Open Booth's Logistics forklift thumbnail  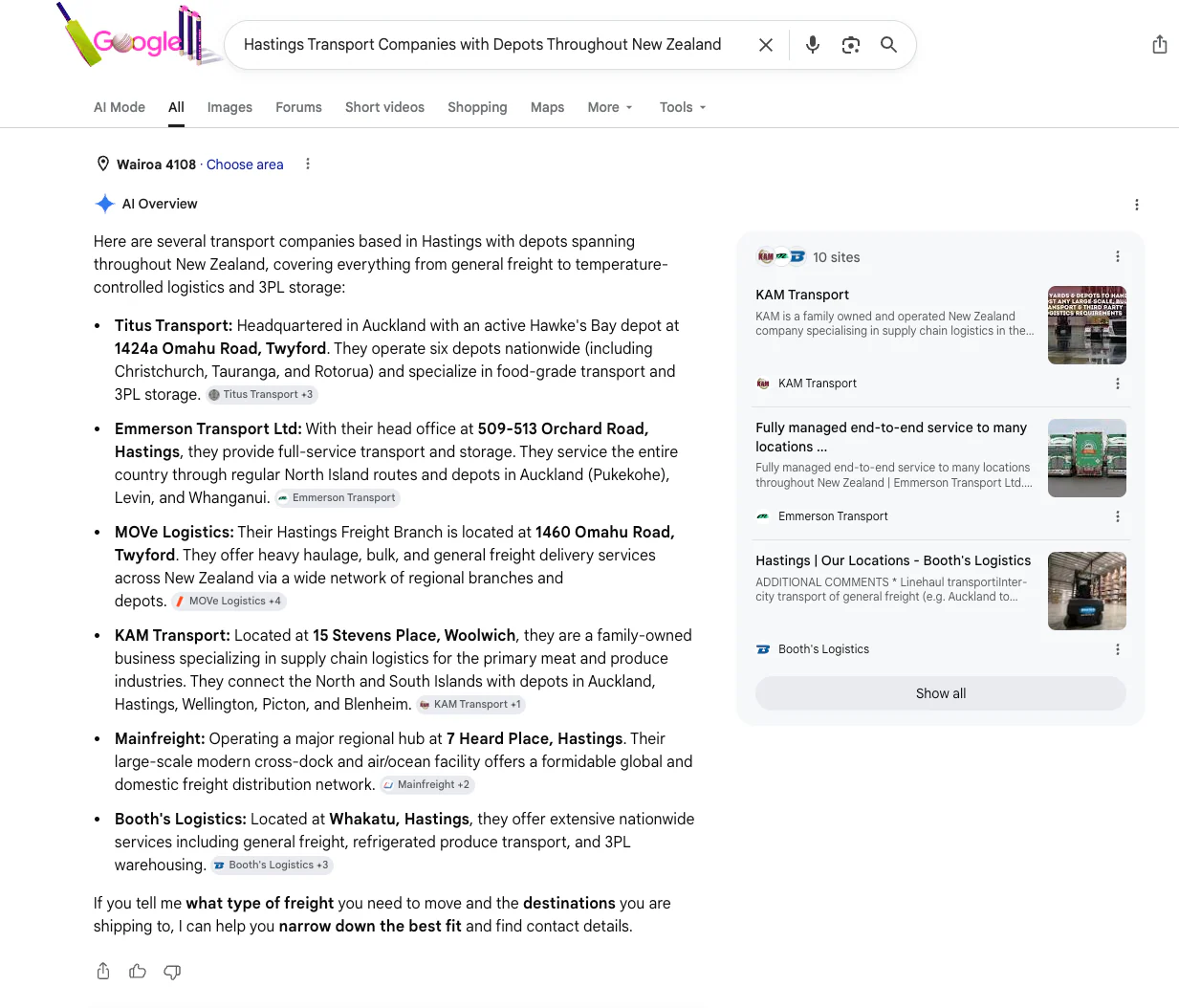tap(1087, 591)
